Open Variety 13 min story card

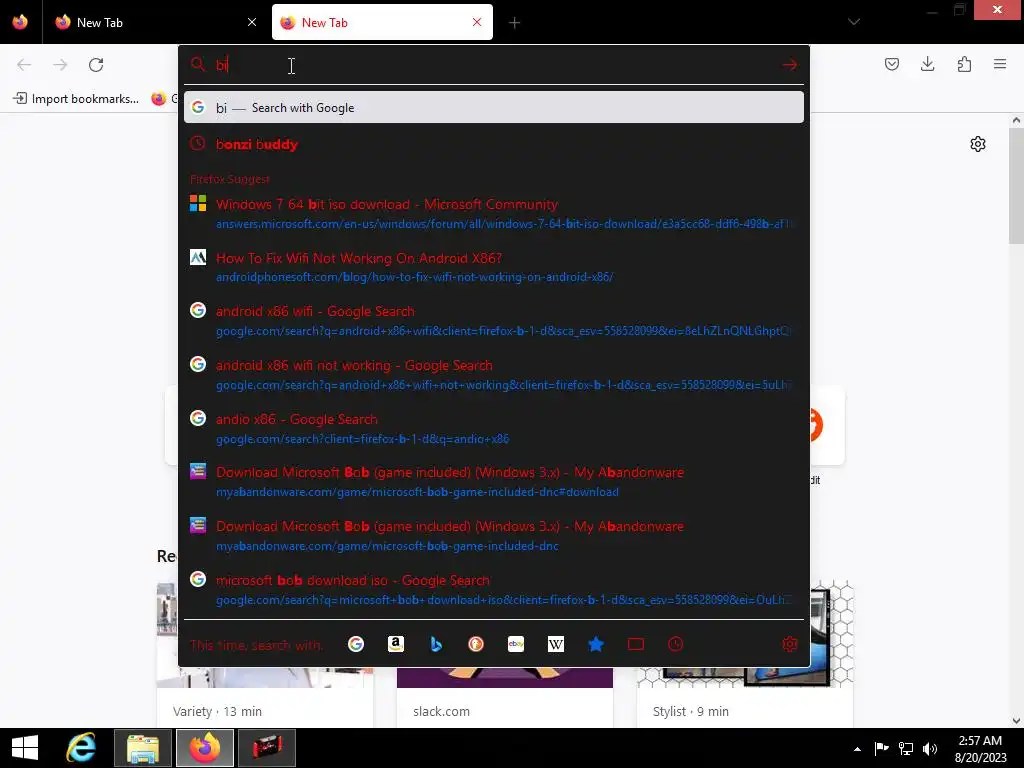(x=264, y=697)
